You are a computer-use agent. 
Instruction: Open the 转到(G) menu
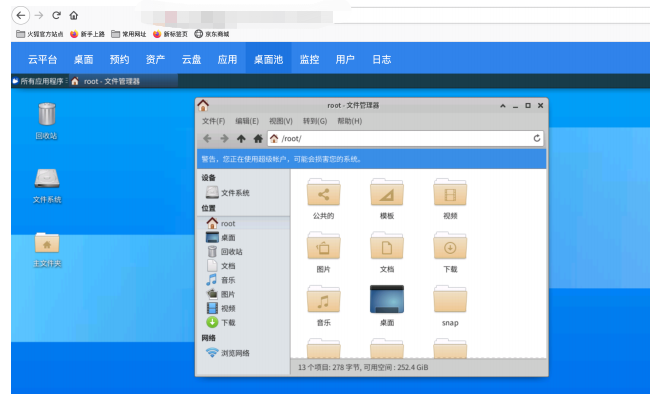coord(315,121)
